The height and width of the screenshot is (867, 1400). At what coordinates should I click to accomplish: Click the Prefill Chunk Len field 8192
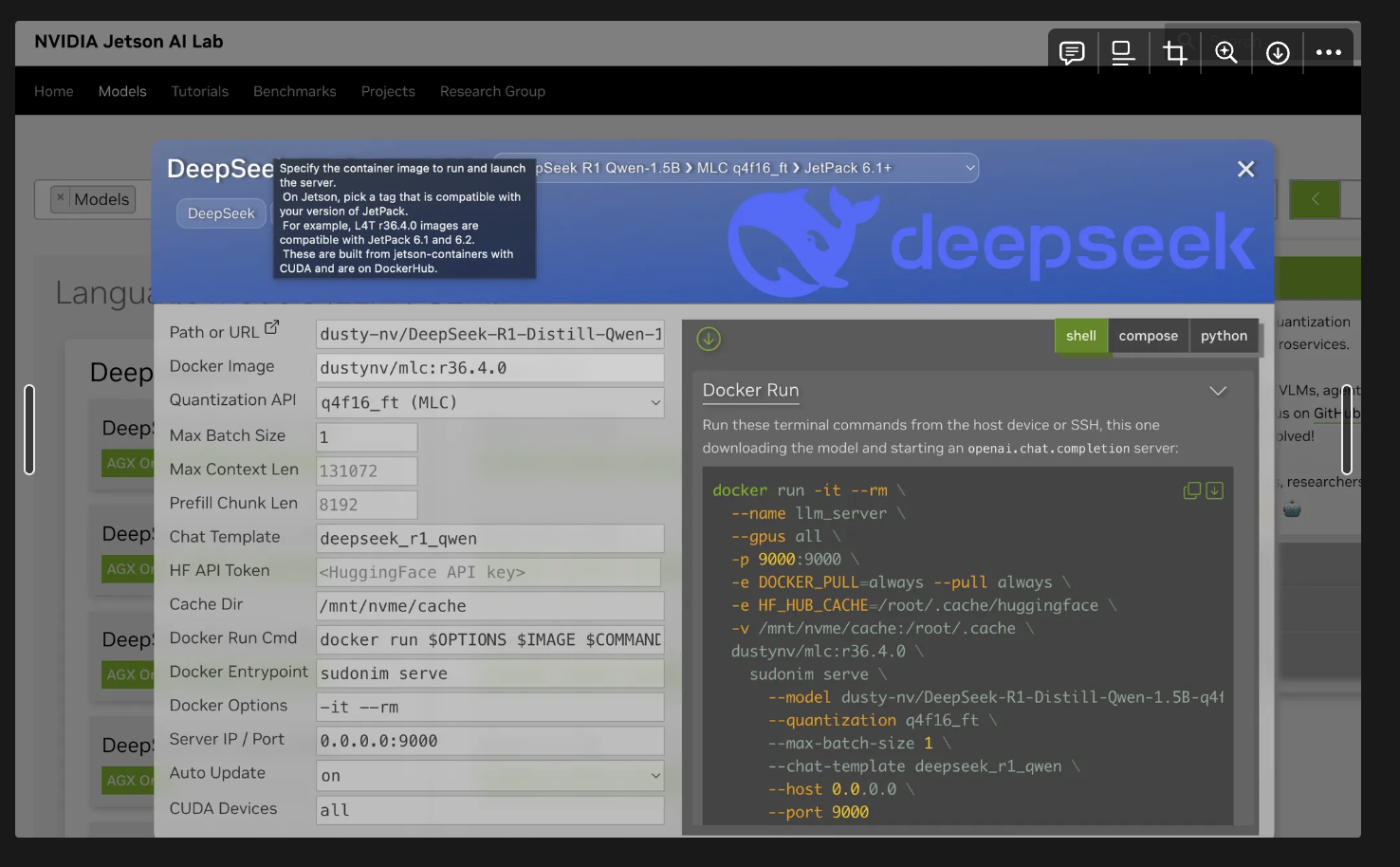[366, 505]
